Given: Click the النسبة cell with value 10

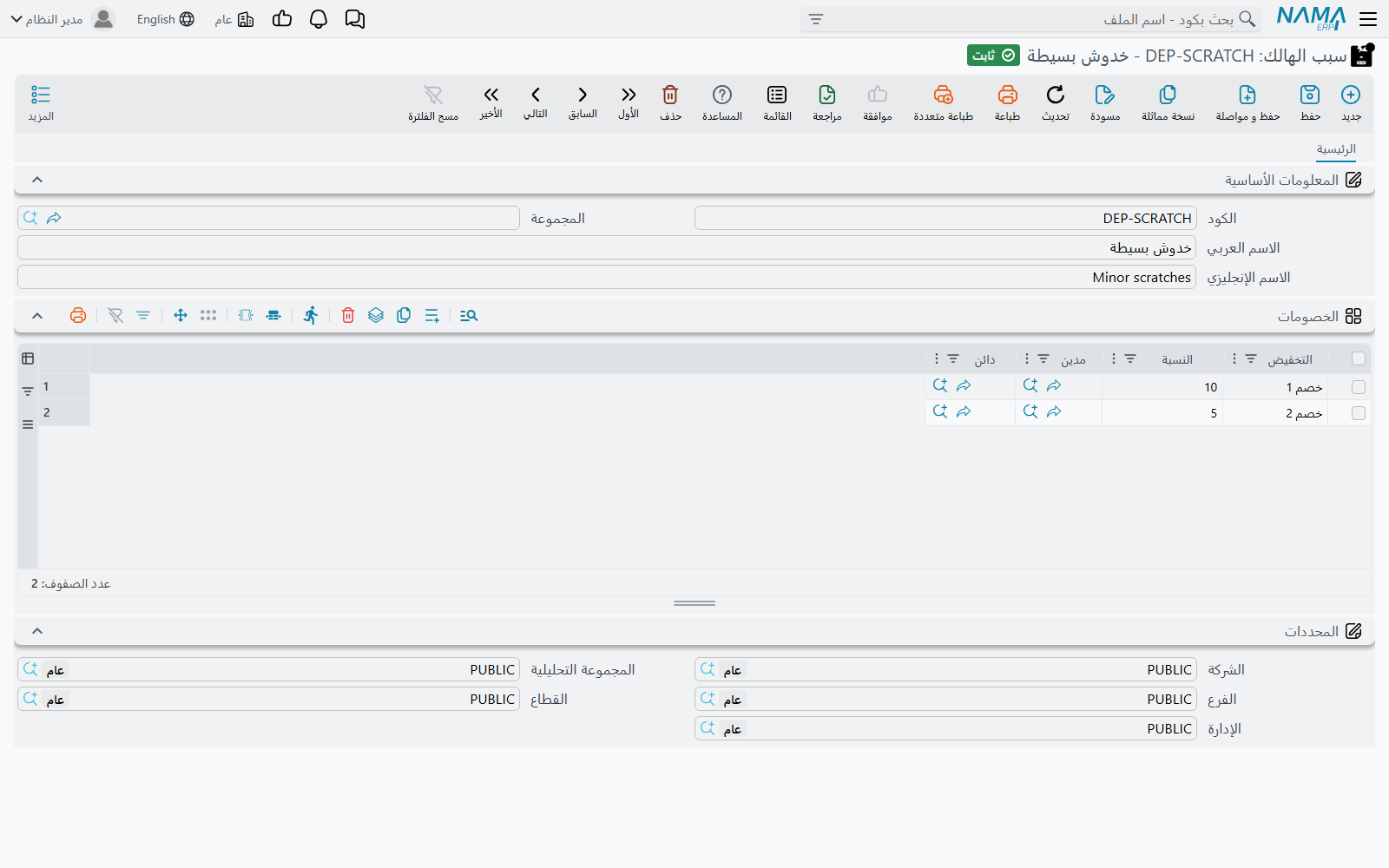Looking at the screenshot, I should click(x=1163, y=387).
